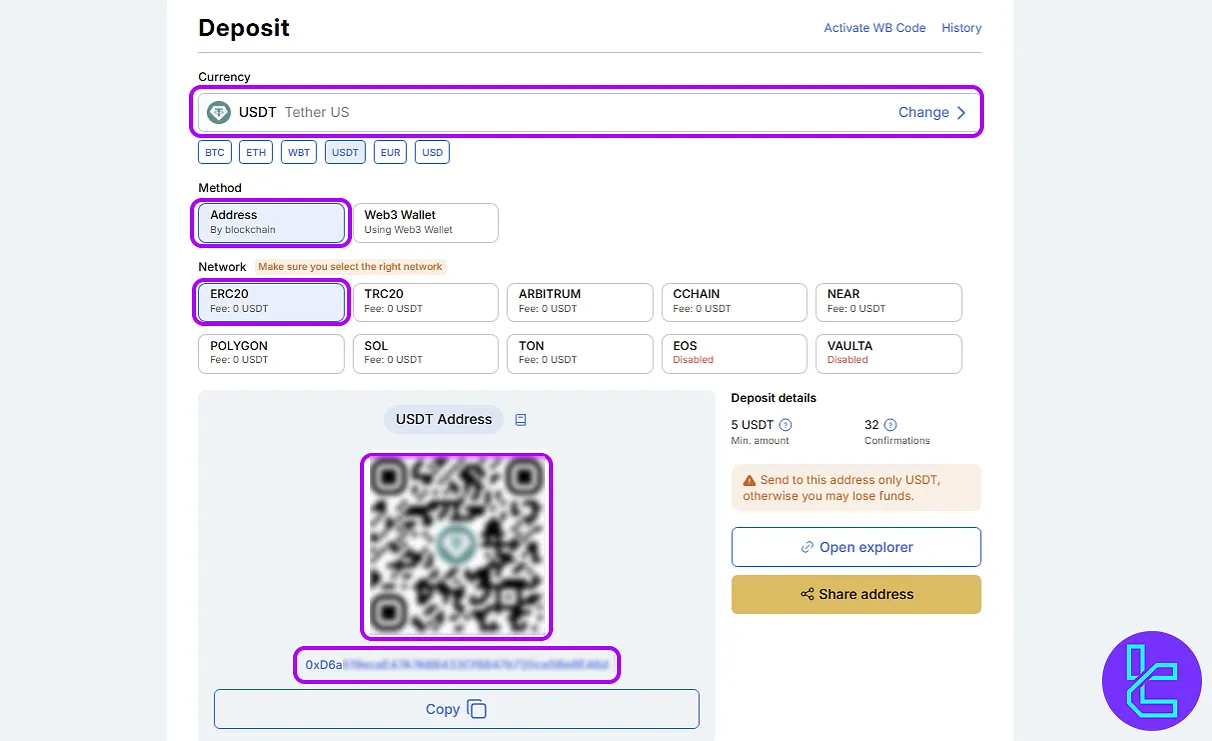Click the '5 USDT' minimum amount value

[753, 424]
